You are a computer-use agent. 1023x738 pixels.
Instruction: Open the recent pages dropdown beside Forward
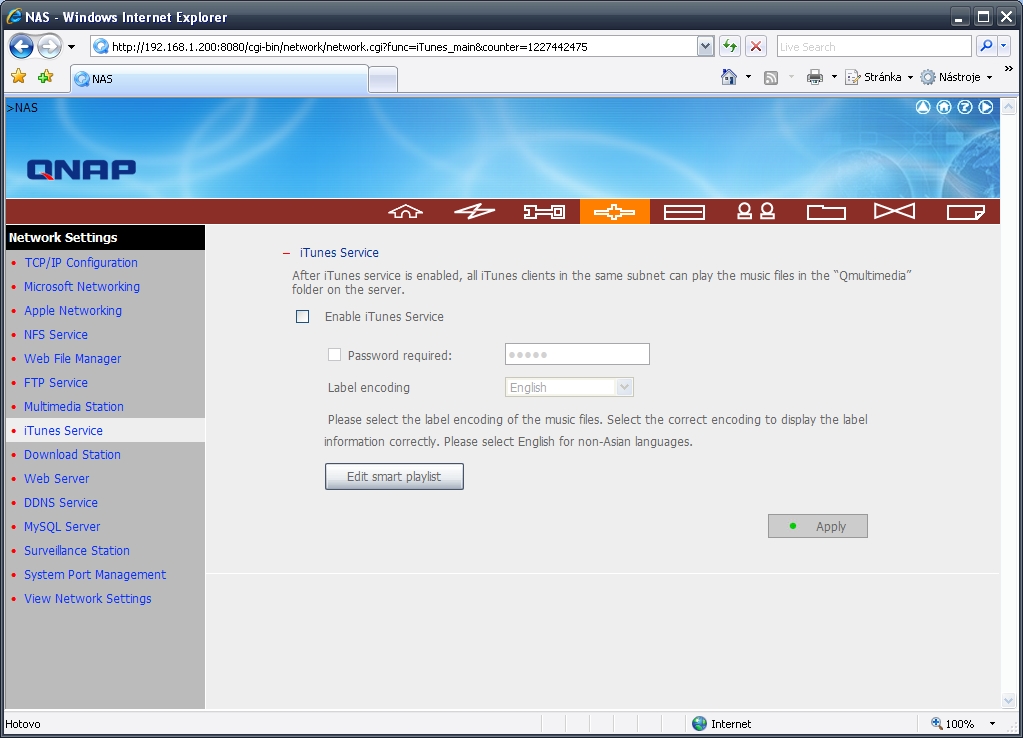click(71, 47)
